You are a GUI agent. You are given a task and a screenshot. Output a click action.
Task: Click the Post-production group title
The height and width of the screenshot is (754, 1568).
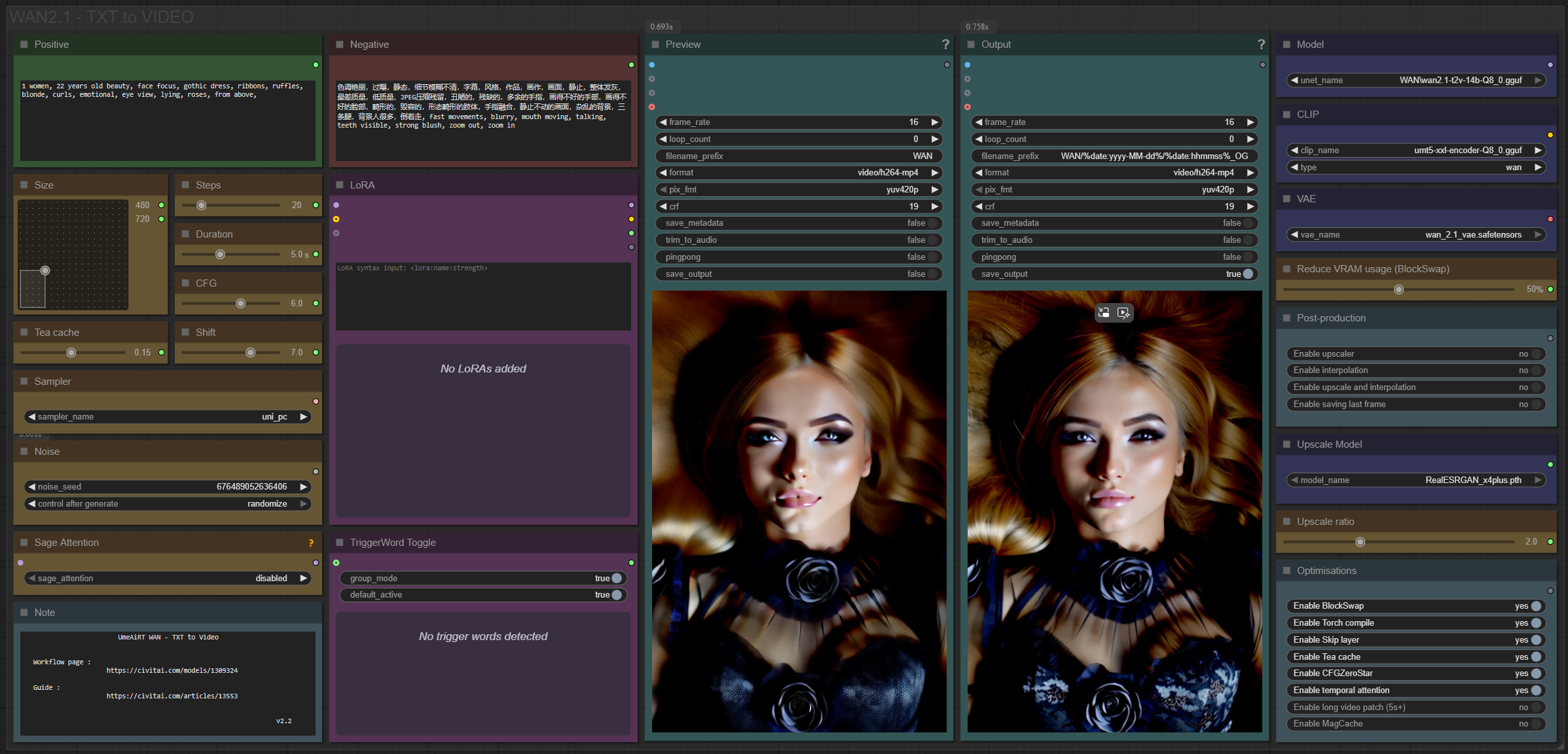(1330, 318)
